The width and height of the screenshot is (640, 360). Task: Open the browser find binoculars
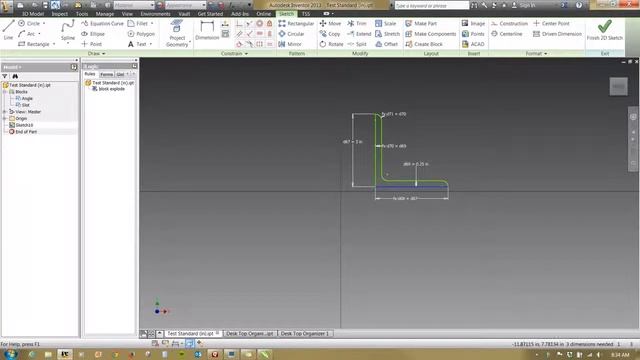[x=15, y=76]
